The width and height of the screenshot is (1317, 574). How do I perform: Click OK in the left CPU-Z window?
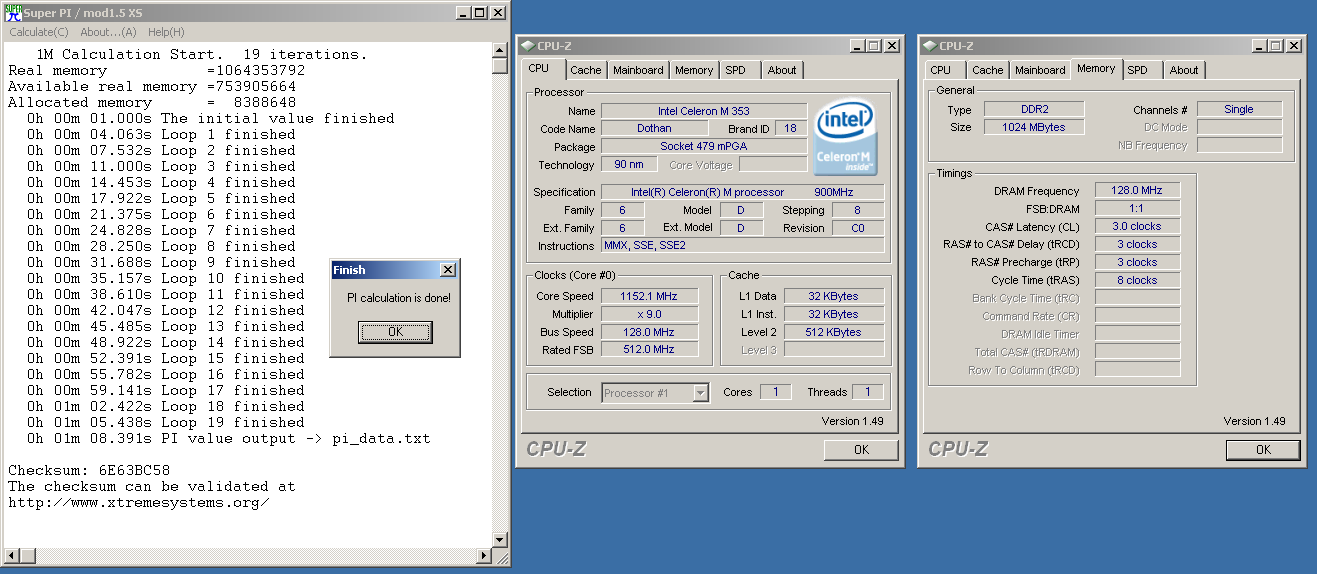861,450
